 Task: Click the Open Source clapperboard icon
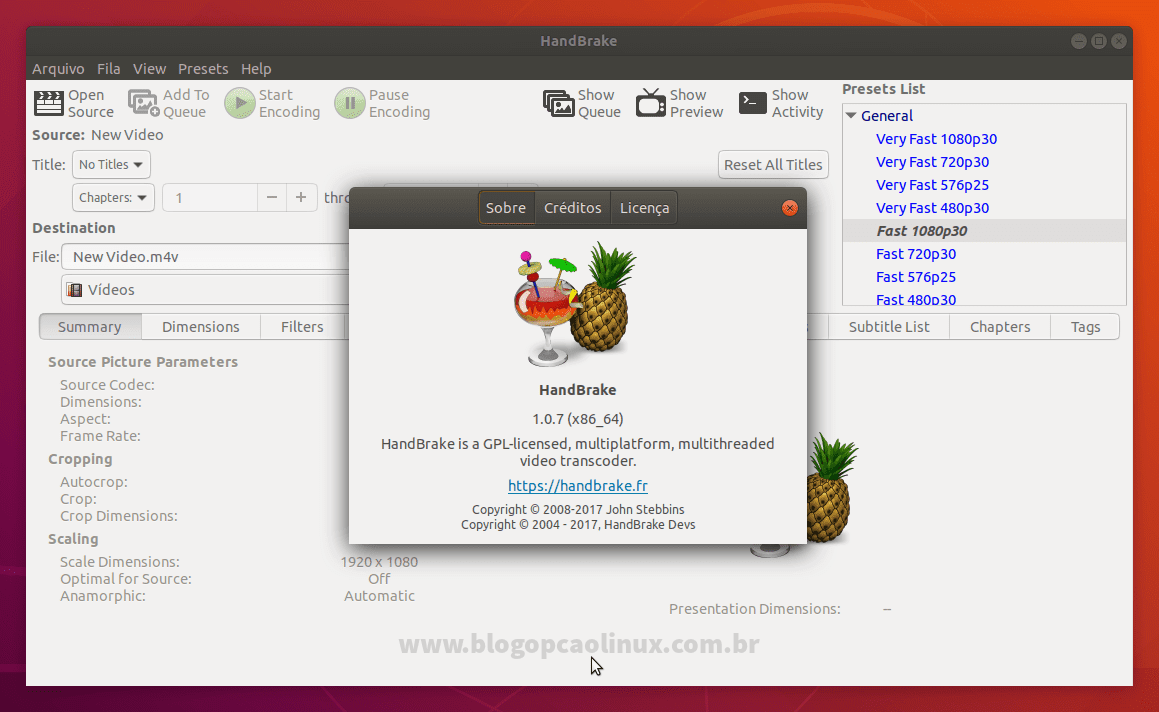click(x=49, y=103)
